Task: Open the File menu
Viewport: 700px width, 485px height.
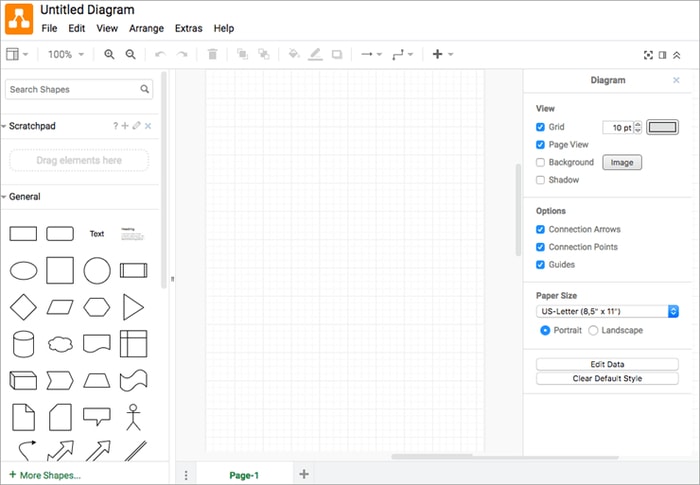Action: [49, 28]
